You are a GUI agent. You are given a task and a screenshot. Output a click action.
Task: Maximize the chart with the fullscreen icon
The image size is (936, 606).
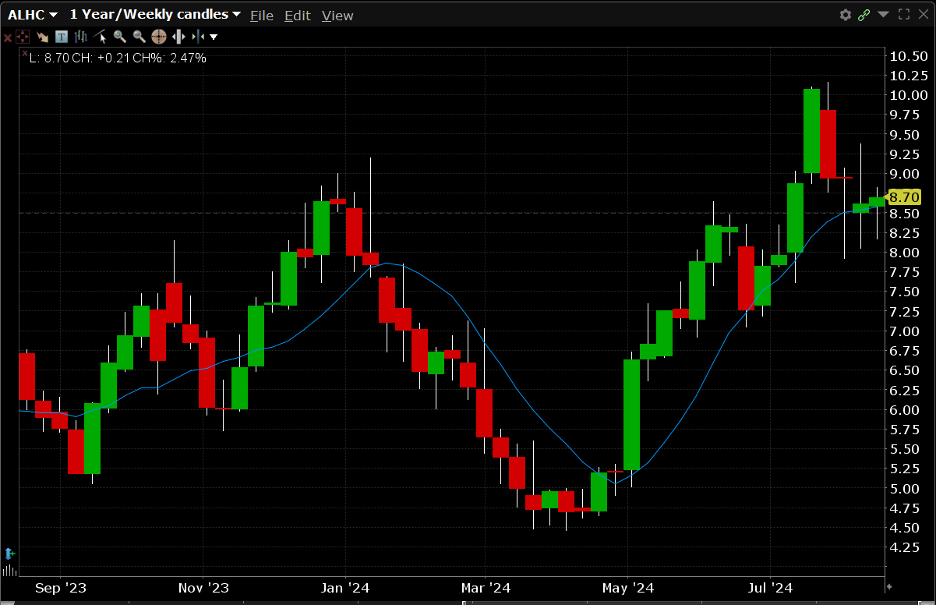[x=904, y=14]
